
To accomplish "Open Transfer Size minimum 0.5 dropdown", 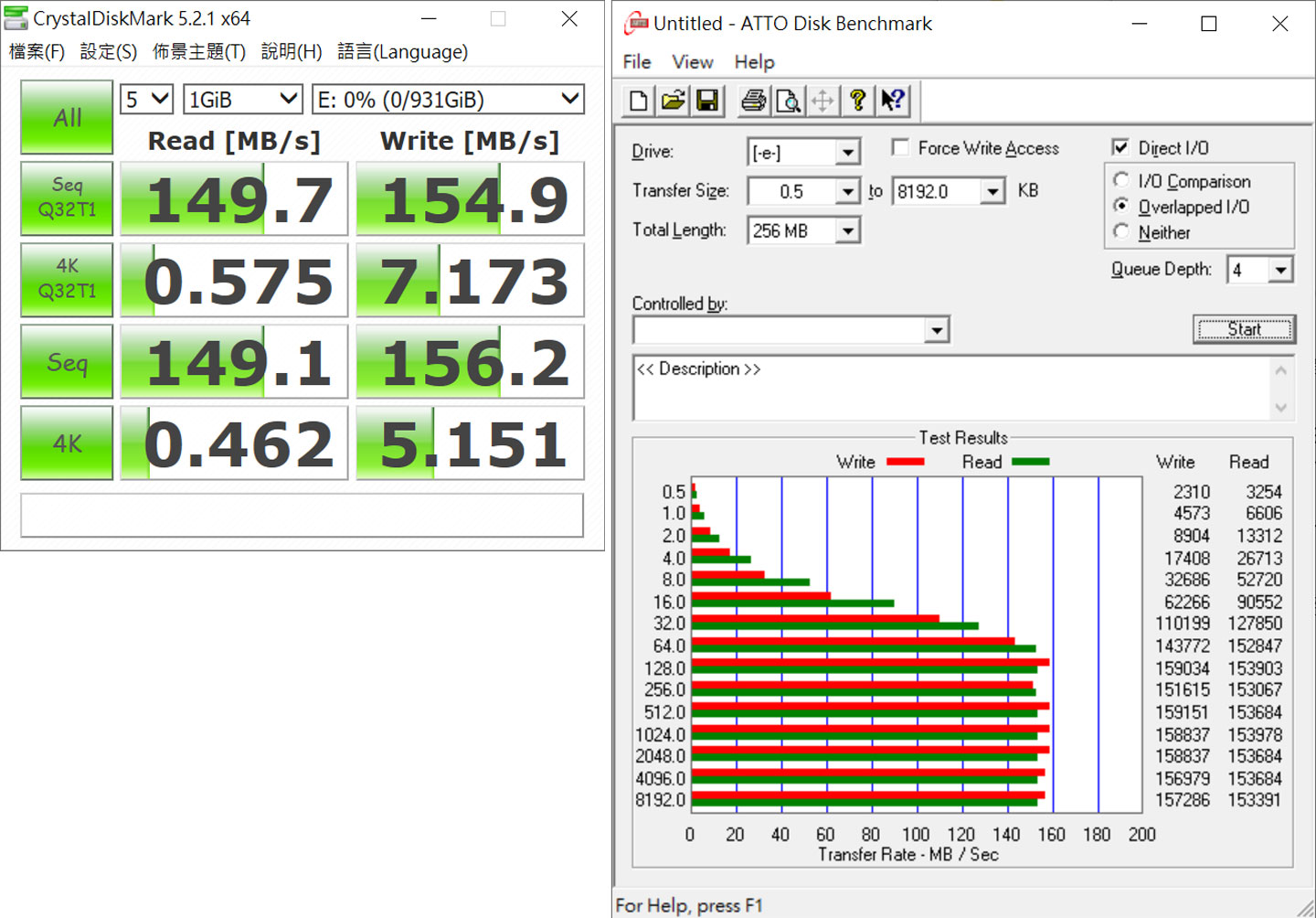I will pos(848,191).
